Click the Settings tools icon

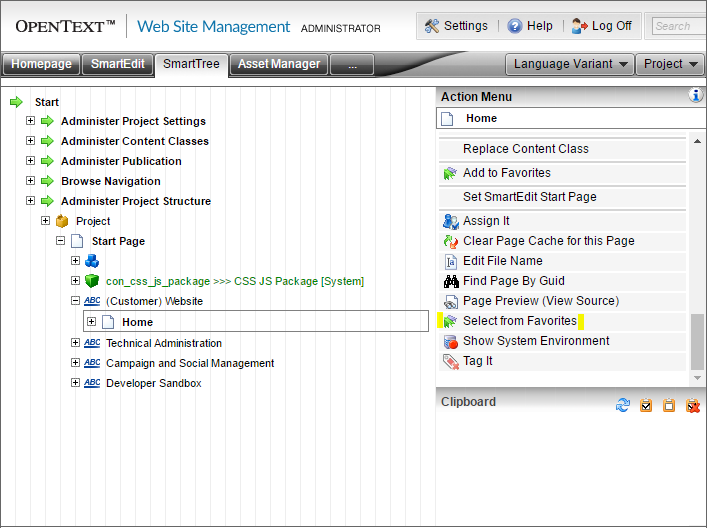point(432,26)
